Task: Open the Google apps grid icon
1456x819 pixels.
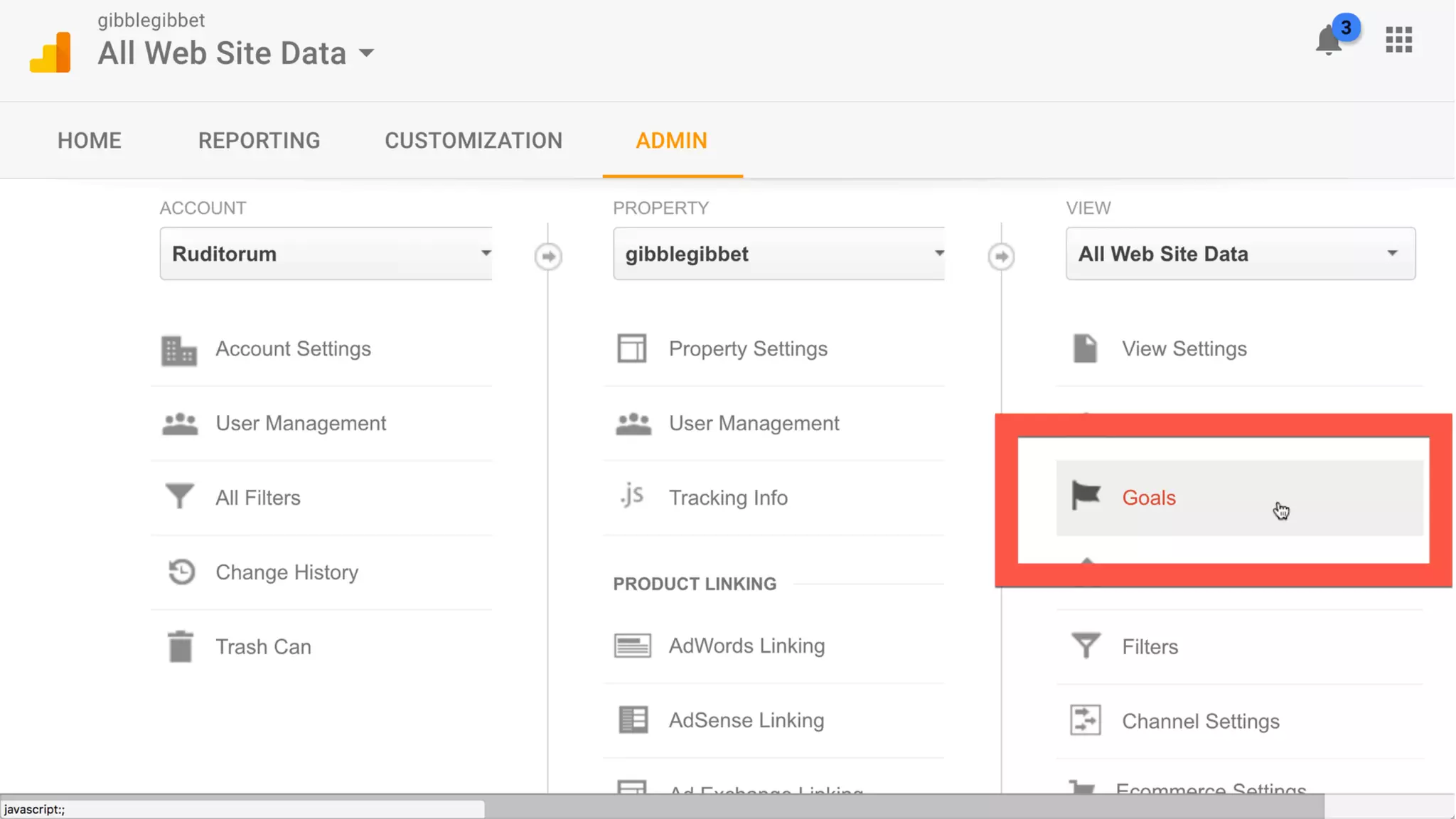Action: [1398, 40]
